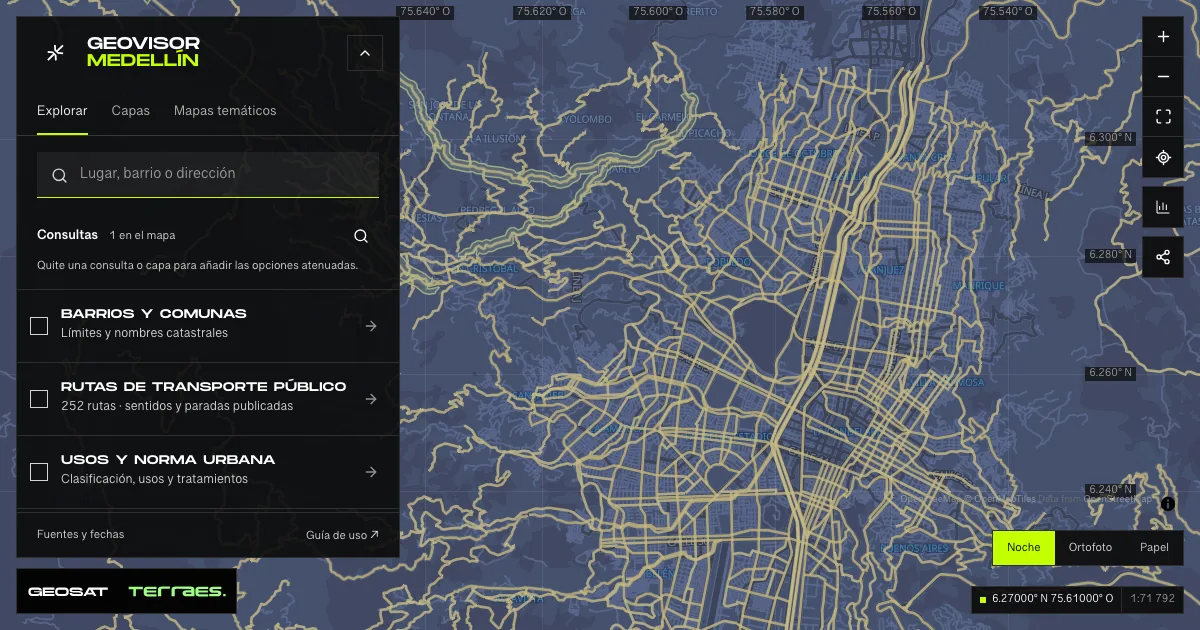Click the 75.640° O longitude label
Screen dimensions: 1200x630
(424, 12)
